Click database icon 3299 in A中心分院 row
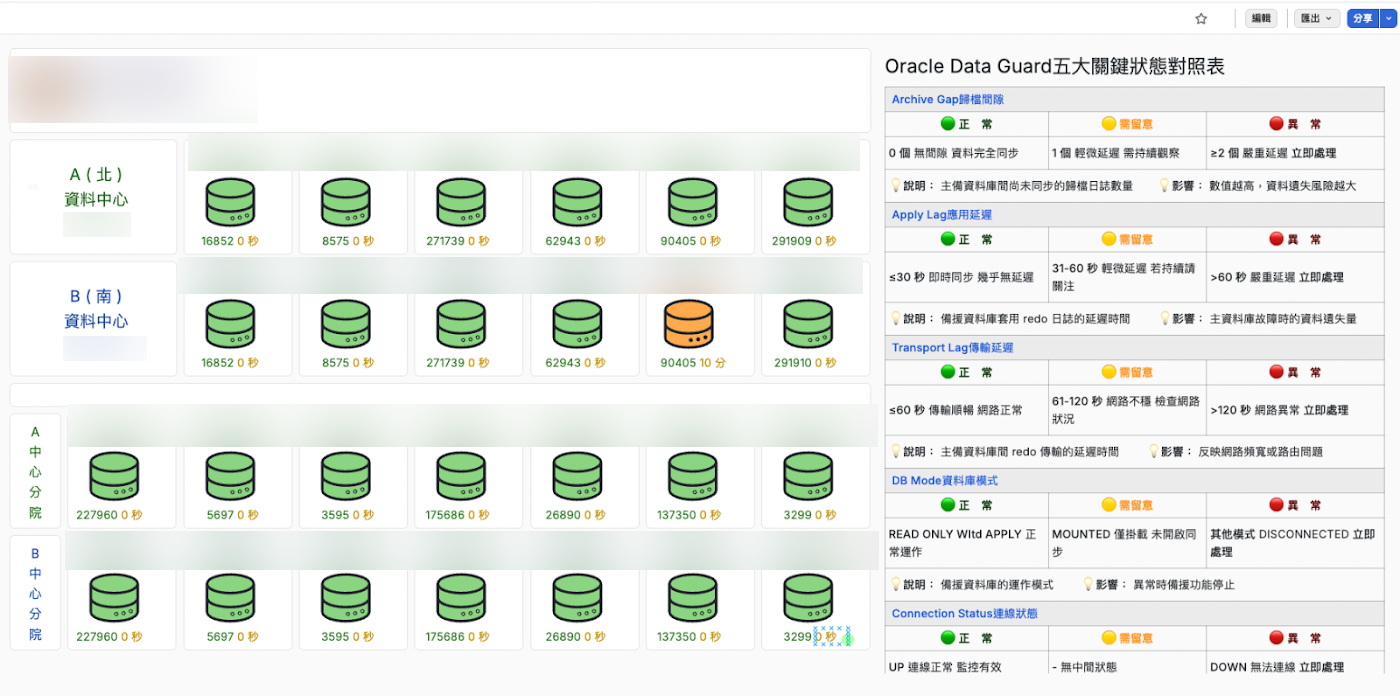Image resolution: width=1400 pixels, height=696 pixels. click(x=808, y=477)
